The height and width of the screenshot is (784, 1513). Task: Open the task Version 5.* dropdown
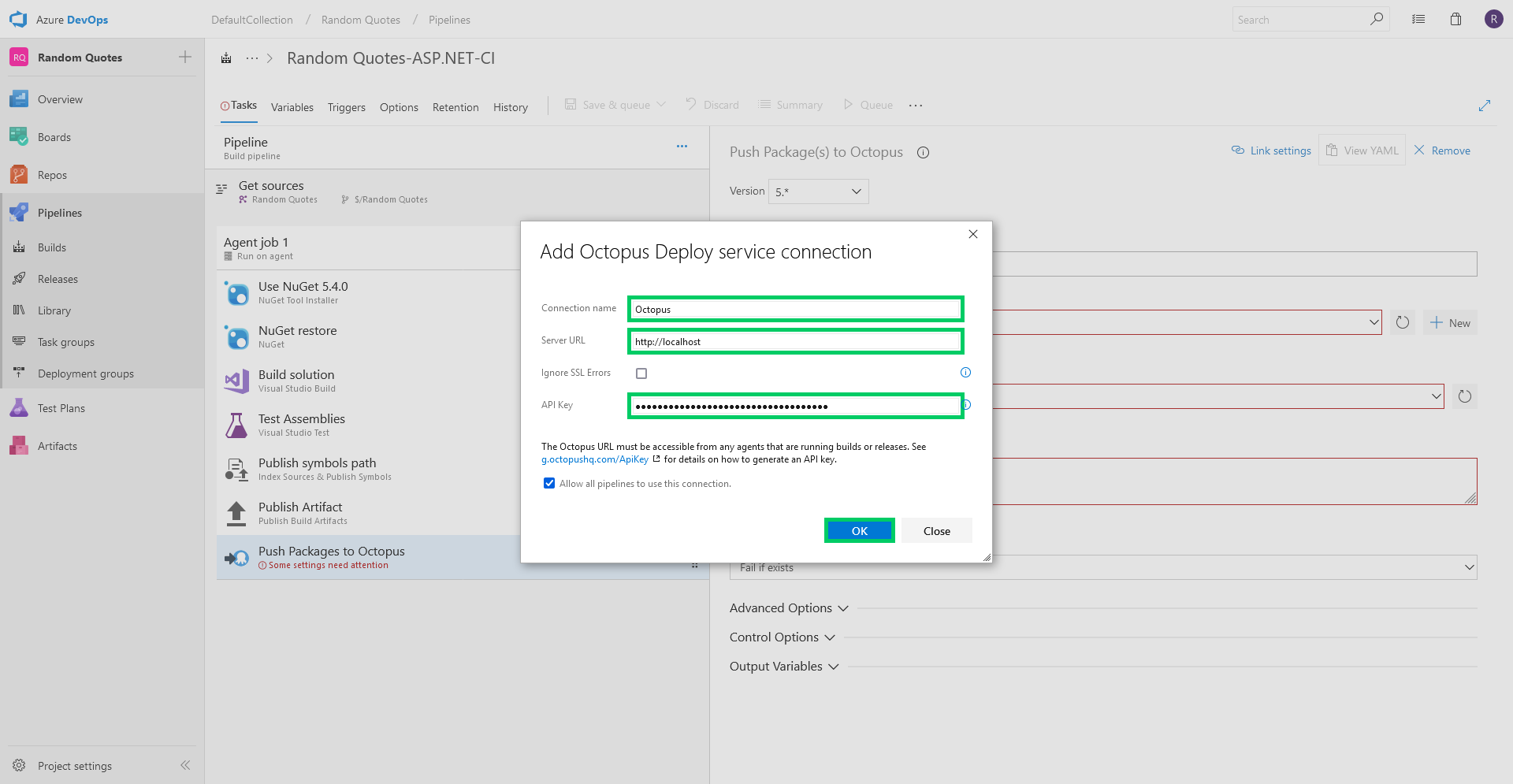(x=818, y=191)
